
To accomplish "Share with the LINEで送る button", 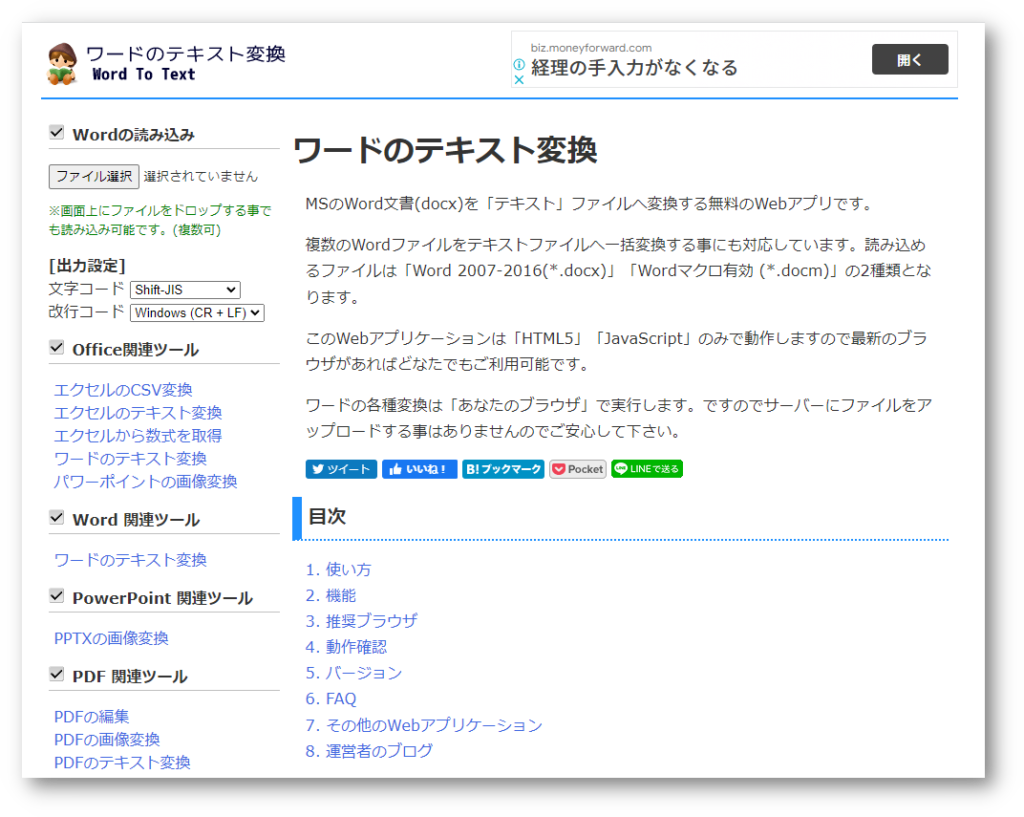I will [647, 469].
